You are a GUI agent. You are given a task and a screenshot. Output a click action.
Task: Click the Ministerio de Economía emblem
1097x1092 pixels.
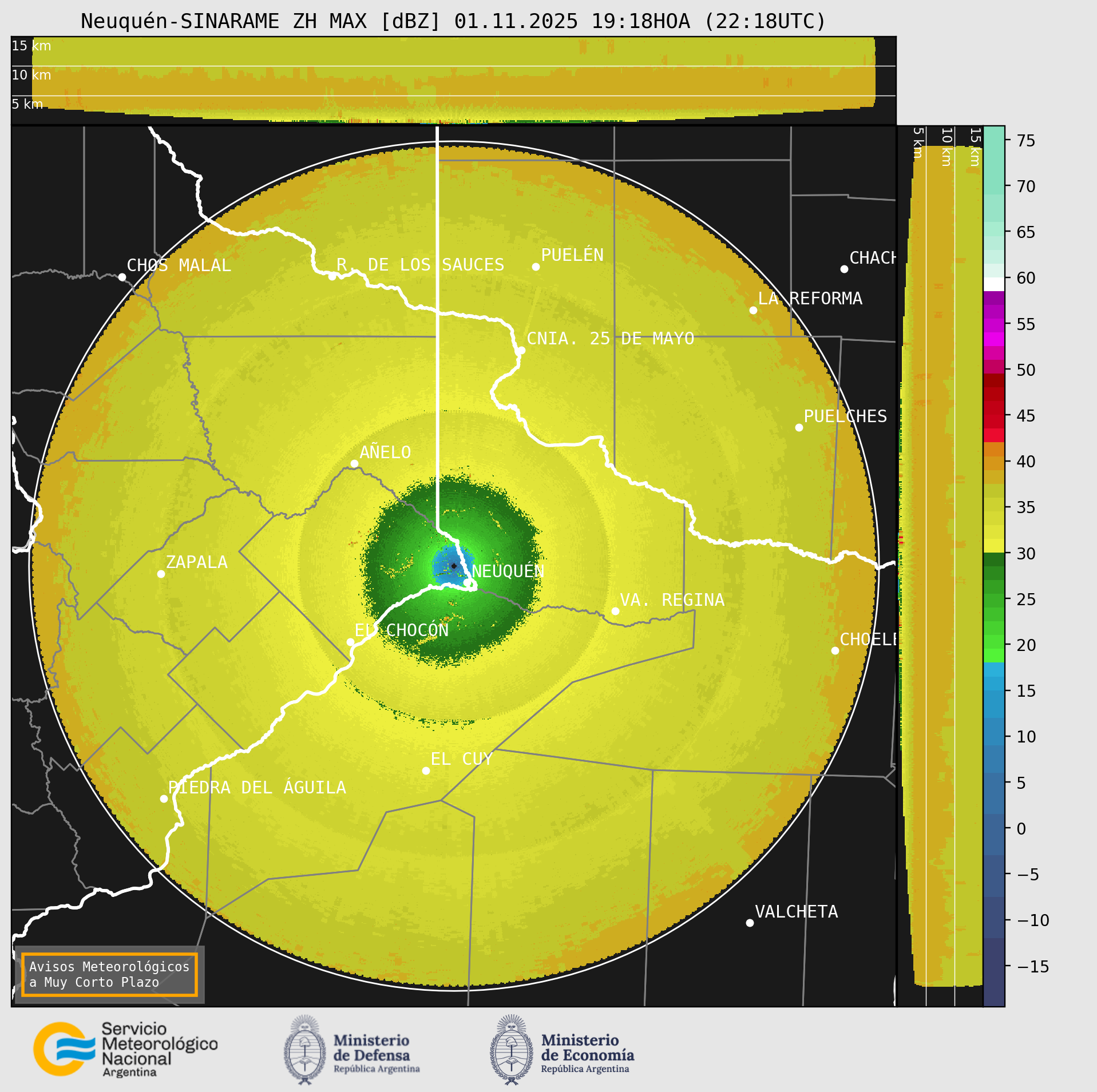click(512, 1050)
